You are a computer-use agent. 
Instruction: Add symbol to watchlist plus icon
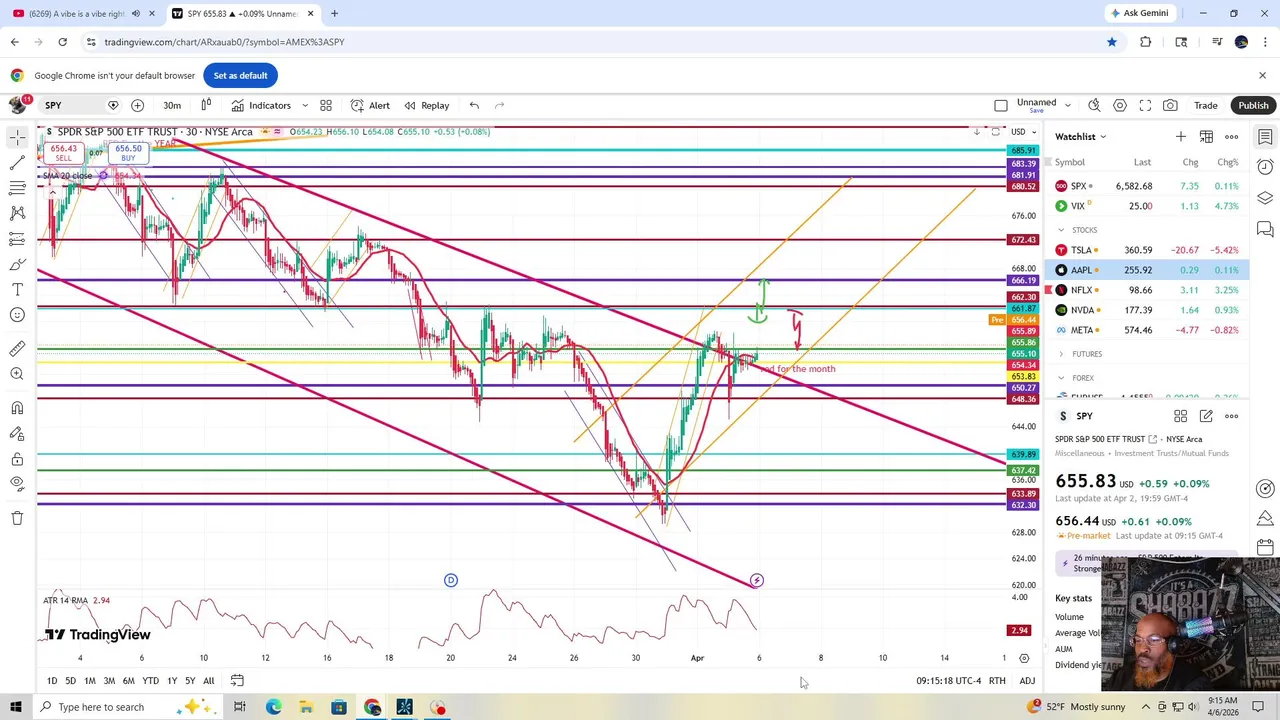[x=1181, y=136]
